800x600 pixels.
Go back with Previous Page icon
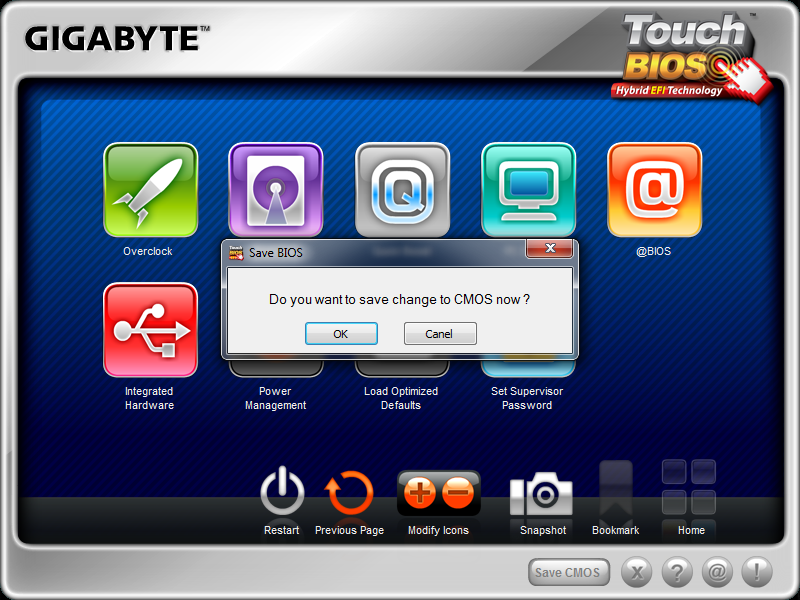click(x=349, y=493)
